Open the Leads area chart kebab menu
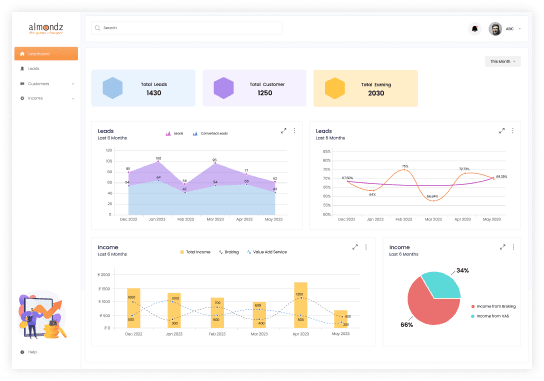Viewport: 544px width, 381px height. point(295,130)
